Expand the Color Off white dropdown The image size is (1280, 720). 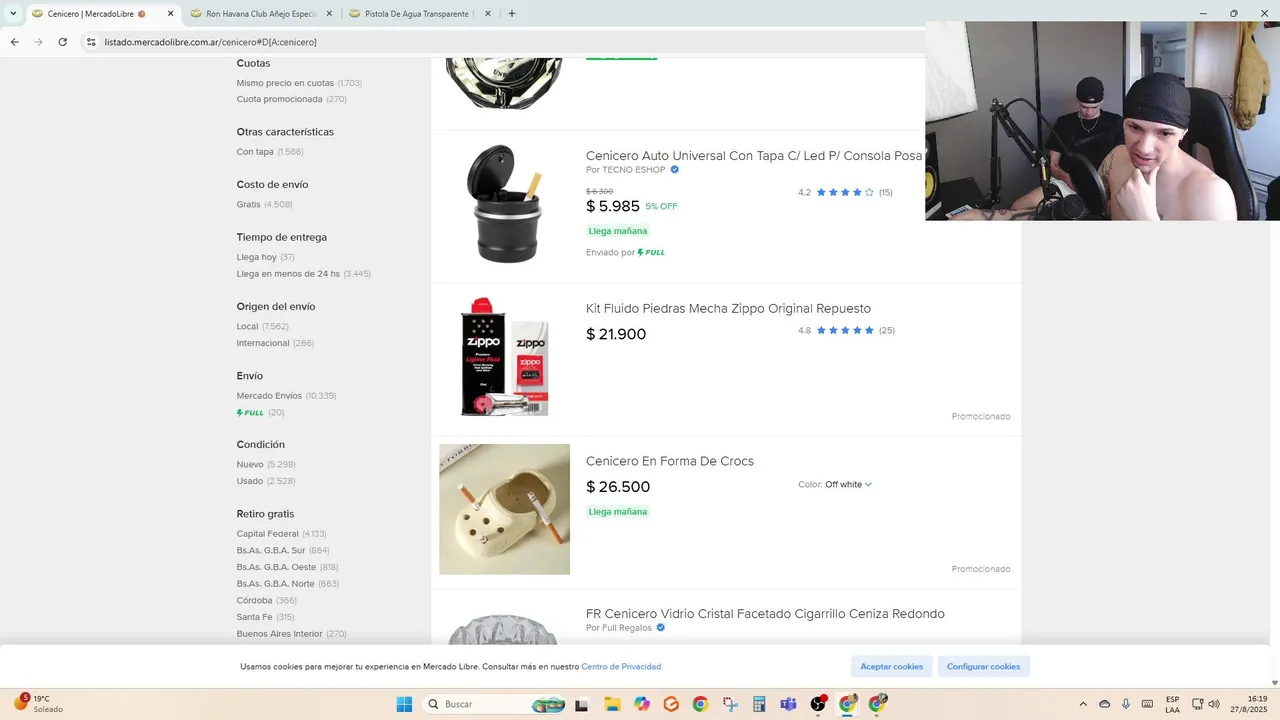[835, 484]
